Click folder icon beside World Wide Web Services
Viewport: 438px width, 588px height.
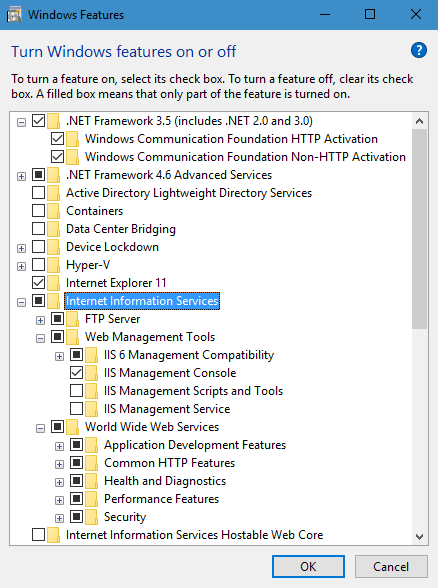coord(72,427)
